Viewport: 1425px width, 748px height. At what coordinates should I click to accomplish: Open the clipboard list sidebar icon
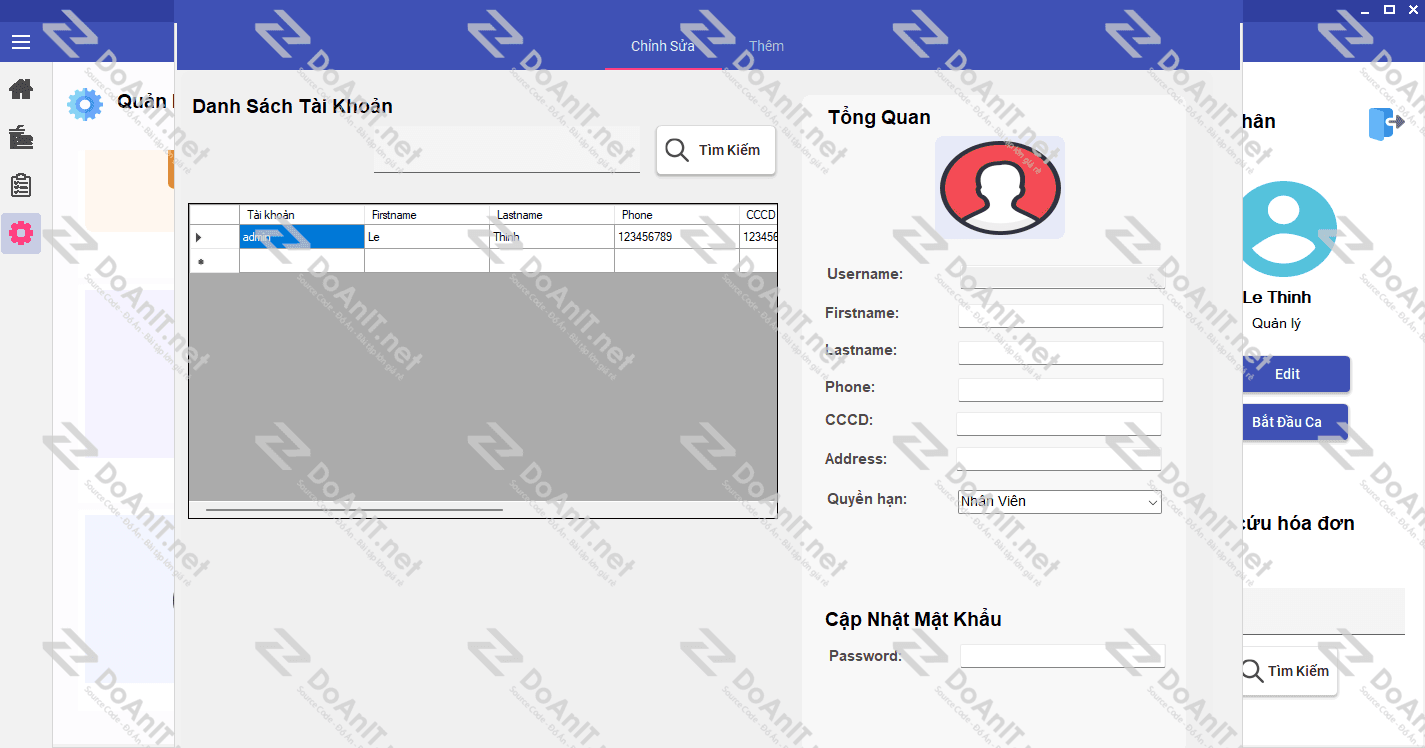point(21,185)
